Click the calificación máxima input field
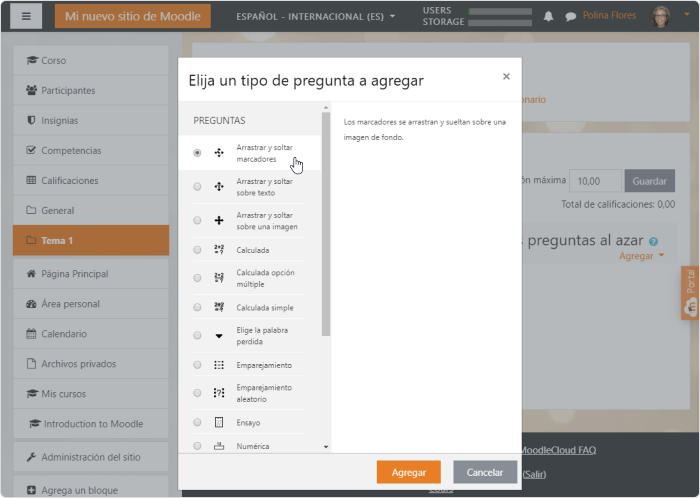This screenshot has width=700, height=498. [595, 181]
